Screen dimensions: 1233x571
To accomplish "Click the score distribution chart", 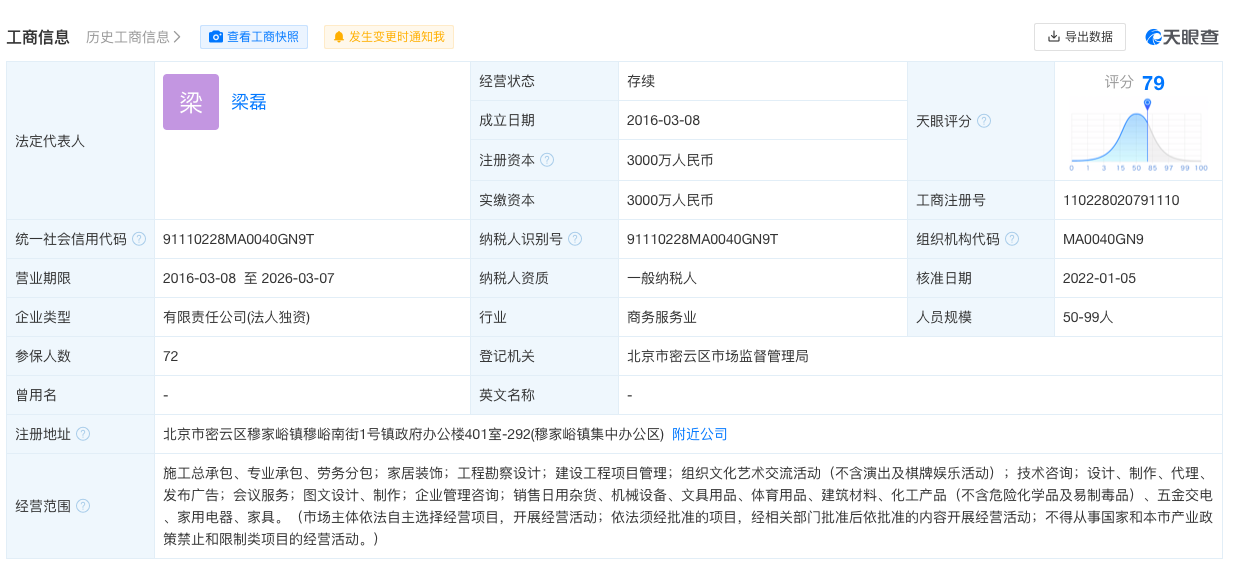I will (x=1138, y=136).
